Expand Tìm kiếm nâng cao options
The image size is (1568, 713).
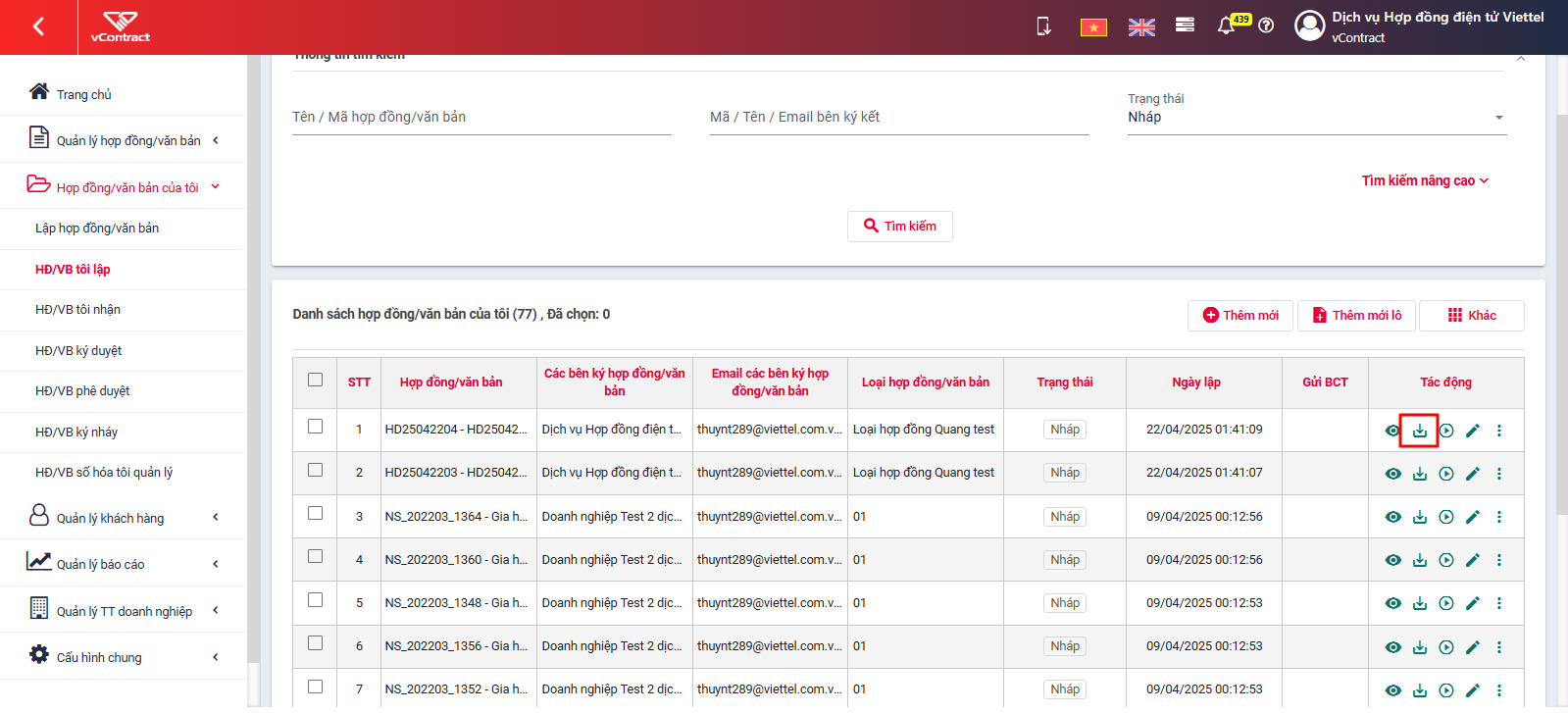tap(1425, 180)
